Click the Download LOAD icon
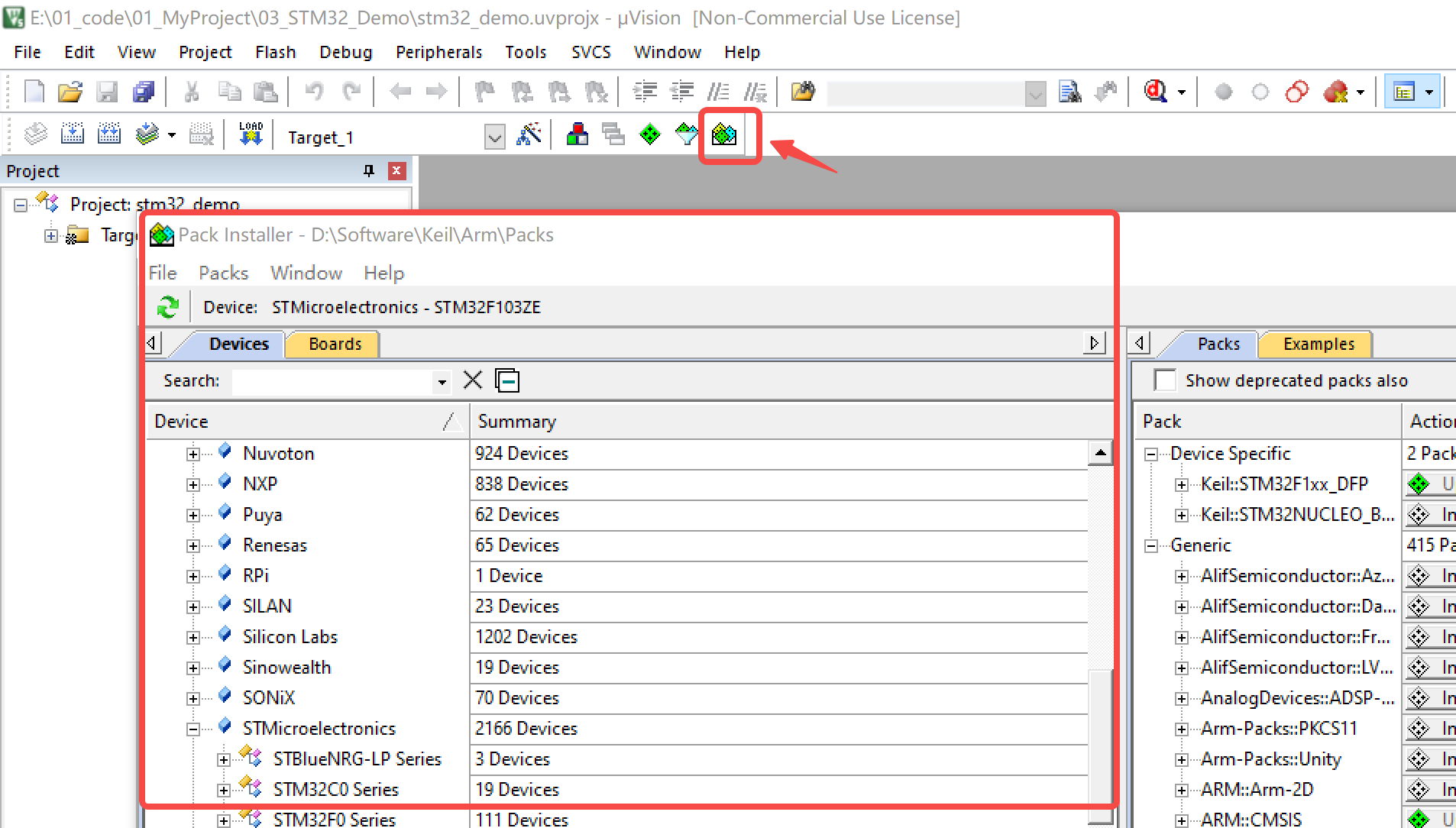 click(251, 134)
